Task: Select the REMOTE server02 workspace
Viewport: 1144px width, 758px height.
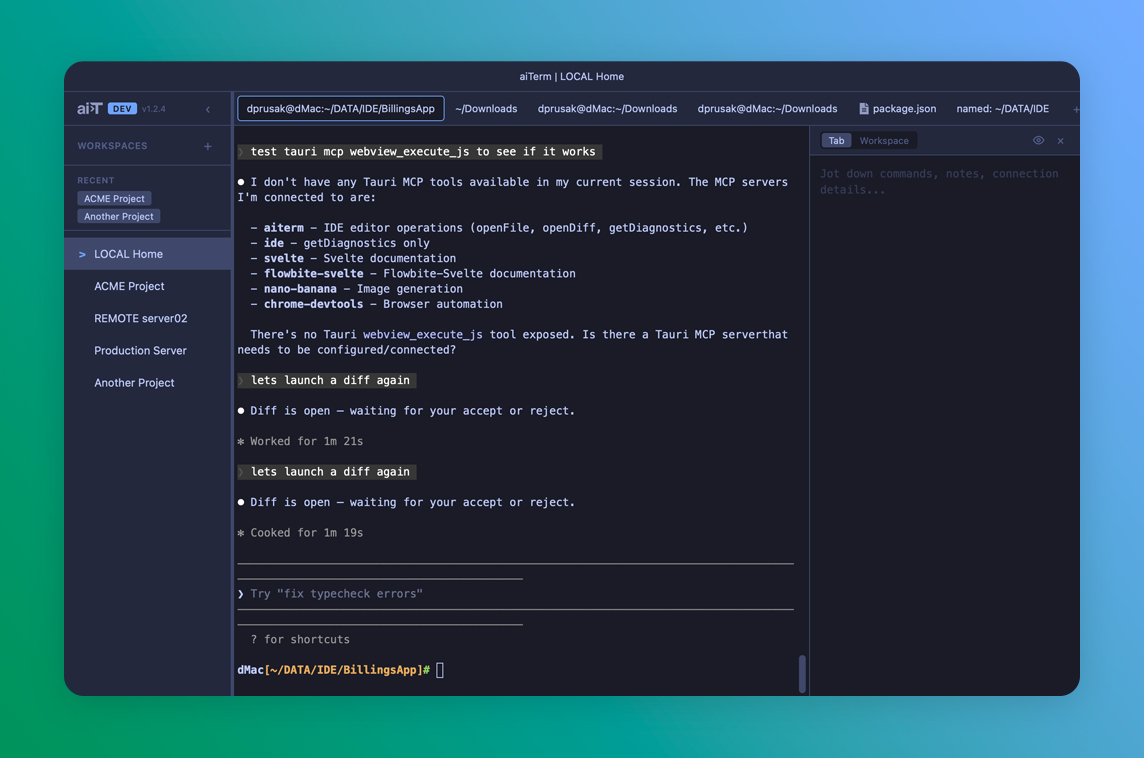Action: [x=140, y=319]
